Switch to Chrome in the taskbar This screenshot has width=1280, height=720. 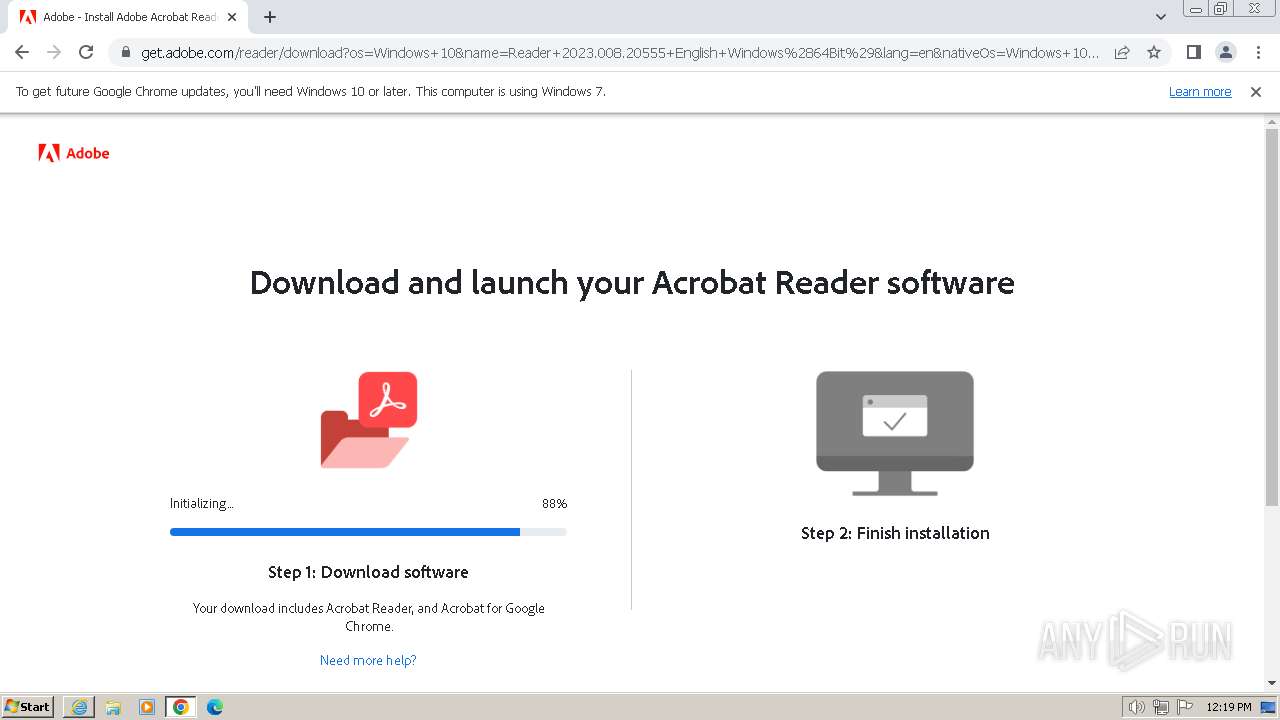click(181, 707)
